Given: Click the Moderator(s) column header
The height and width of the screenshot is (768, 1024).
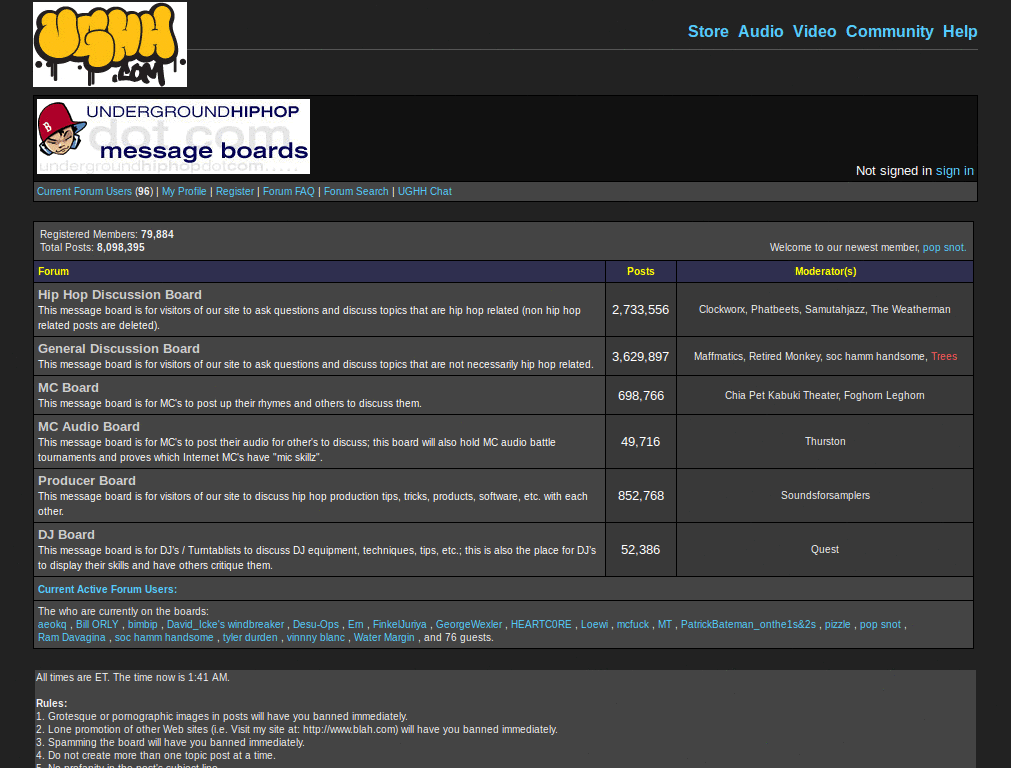Looking at the screenshot, I should pos(825,272).
